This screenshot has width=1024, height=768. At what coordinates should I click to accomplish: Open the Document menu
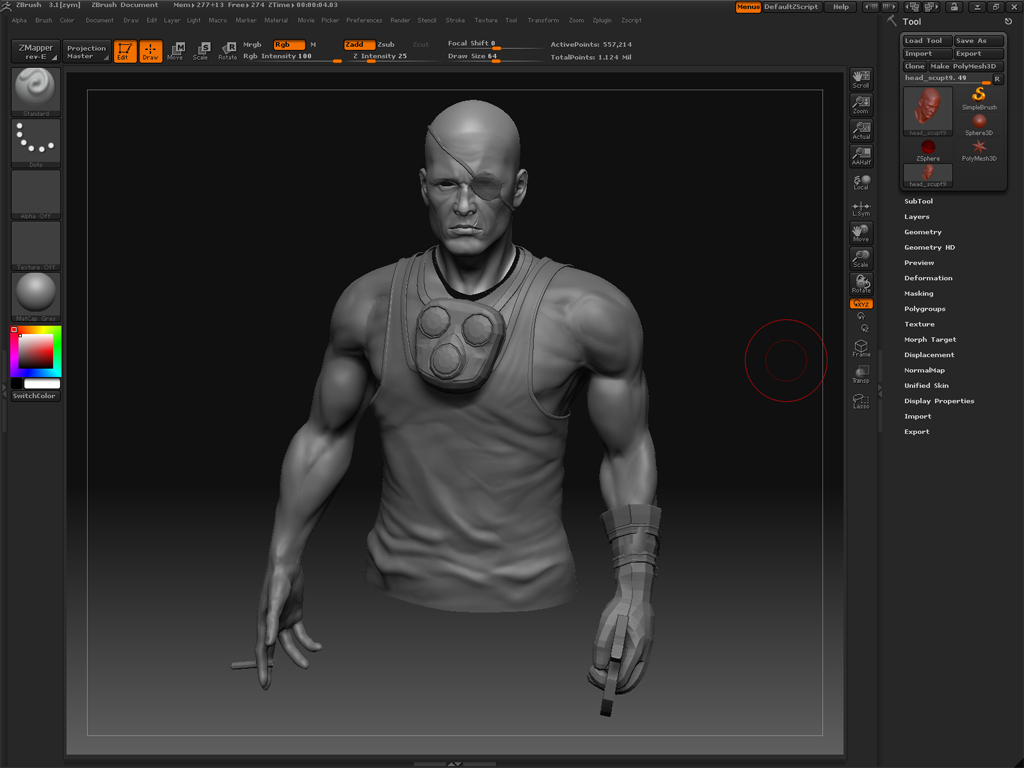[x=99, y=20]
